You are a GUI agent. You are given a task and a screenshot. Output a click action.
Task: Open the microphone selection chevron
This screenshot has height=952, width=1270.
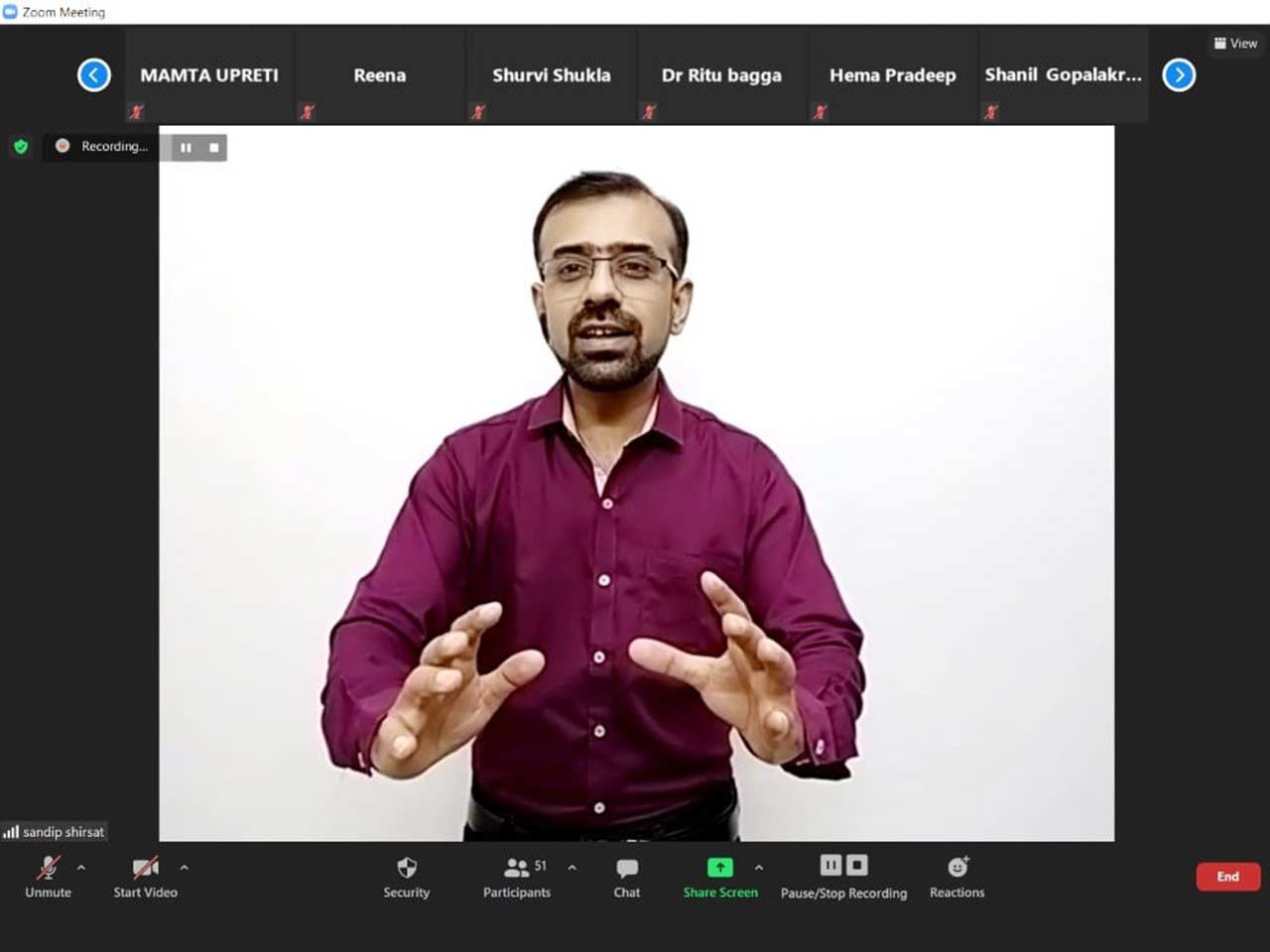[80, 867]
